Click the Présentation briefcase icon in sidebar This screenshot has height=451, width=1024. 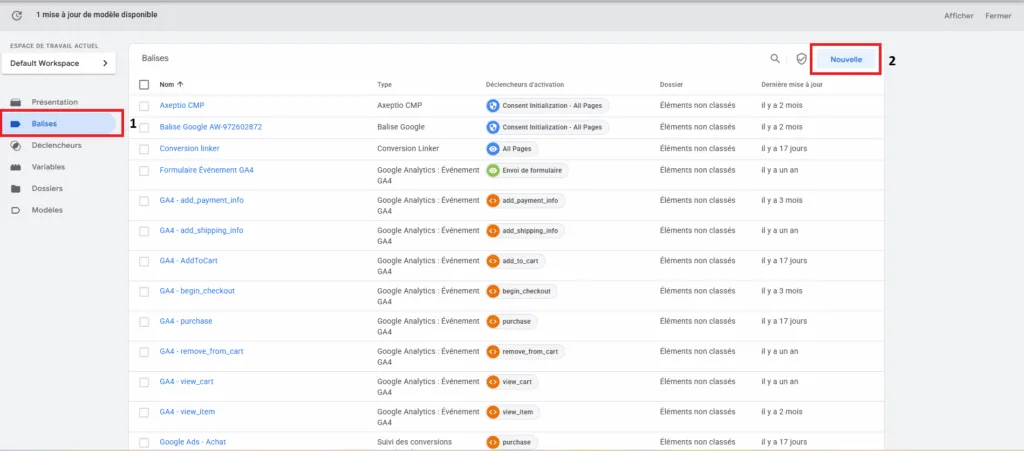[16, 102]
